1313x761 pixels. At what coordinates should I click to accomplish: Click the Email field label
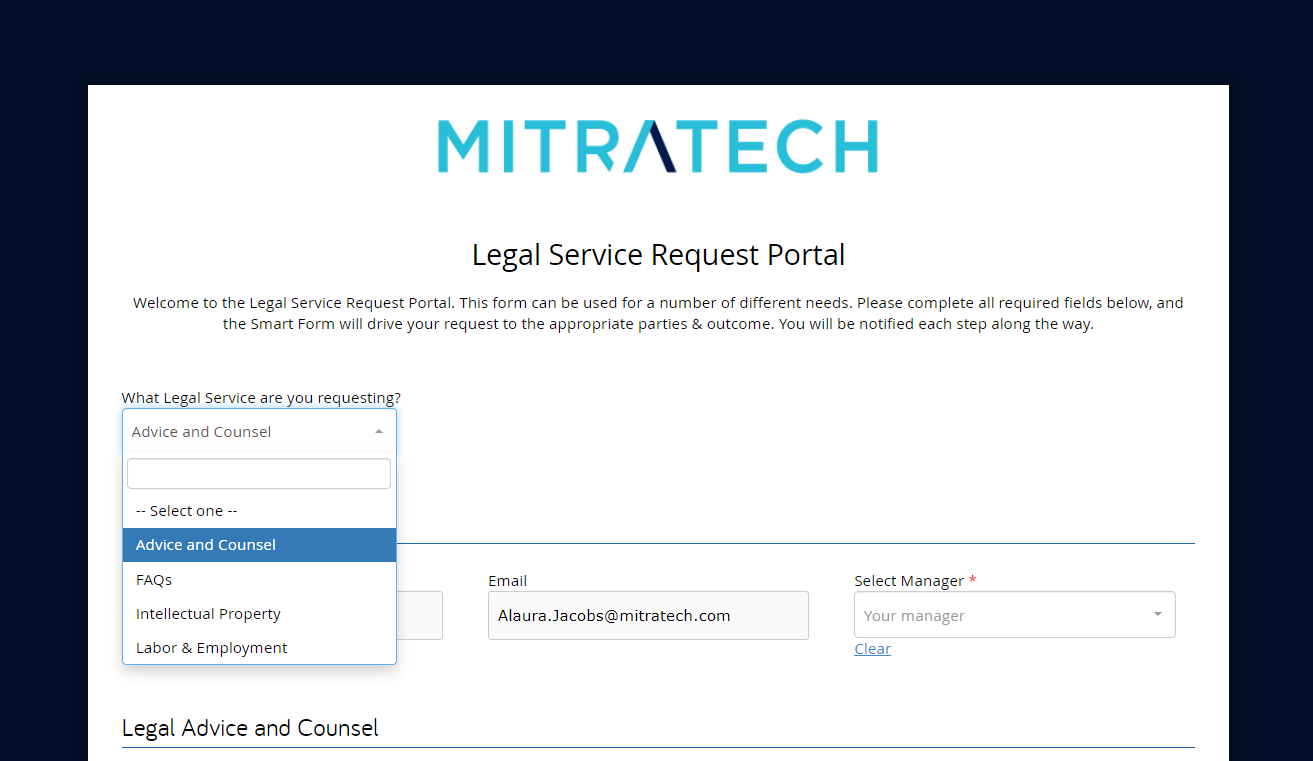pyautogui.click(x=507, y=580)
